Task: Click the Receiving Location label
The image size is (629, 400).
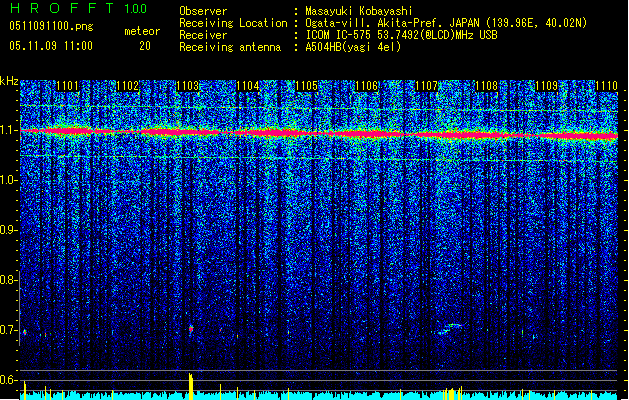Action: [x=233, y=23]
